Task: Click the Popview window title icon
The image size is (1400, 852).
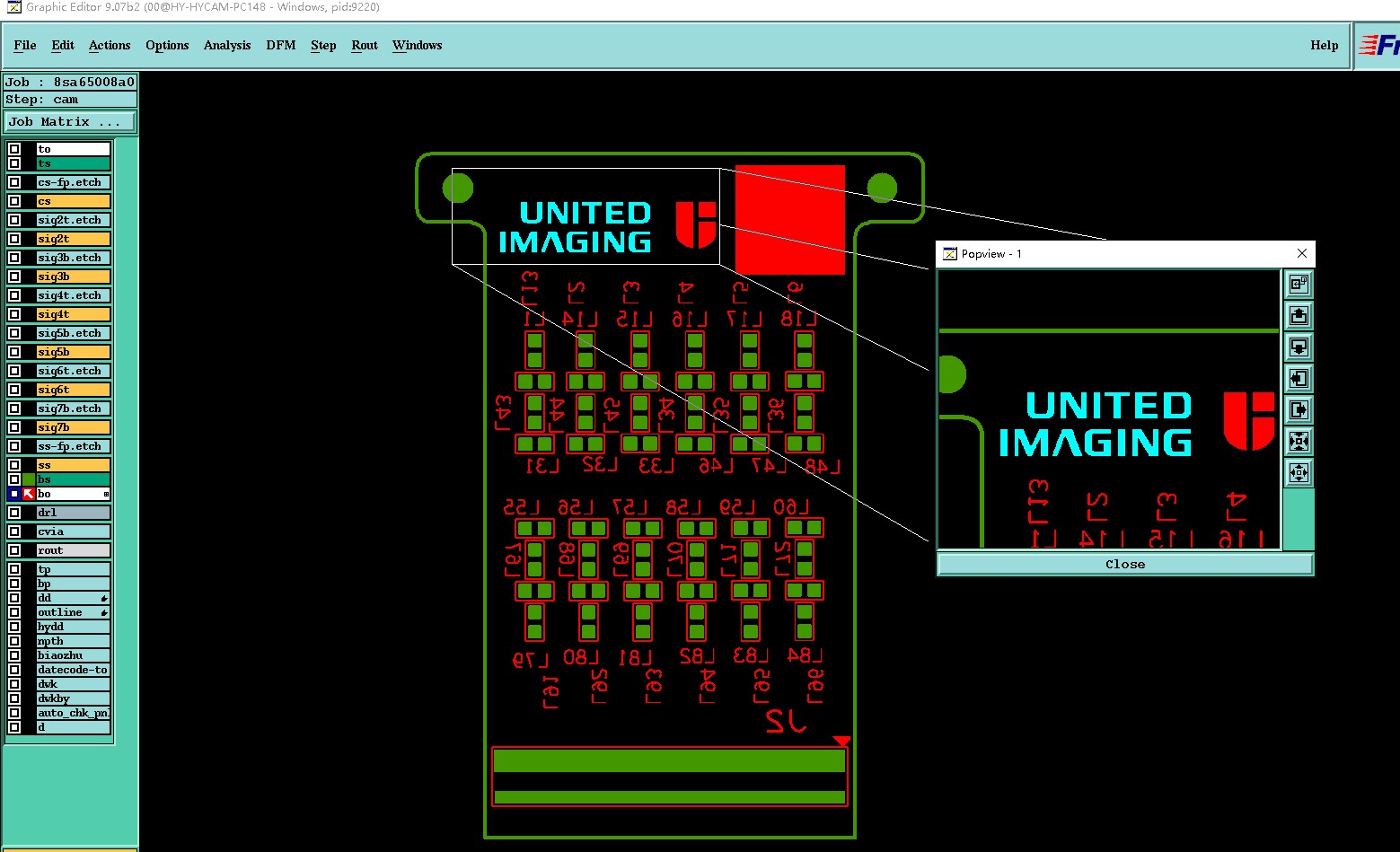Action: click(x=949, y=254)
